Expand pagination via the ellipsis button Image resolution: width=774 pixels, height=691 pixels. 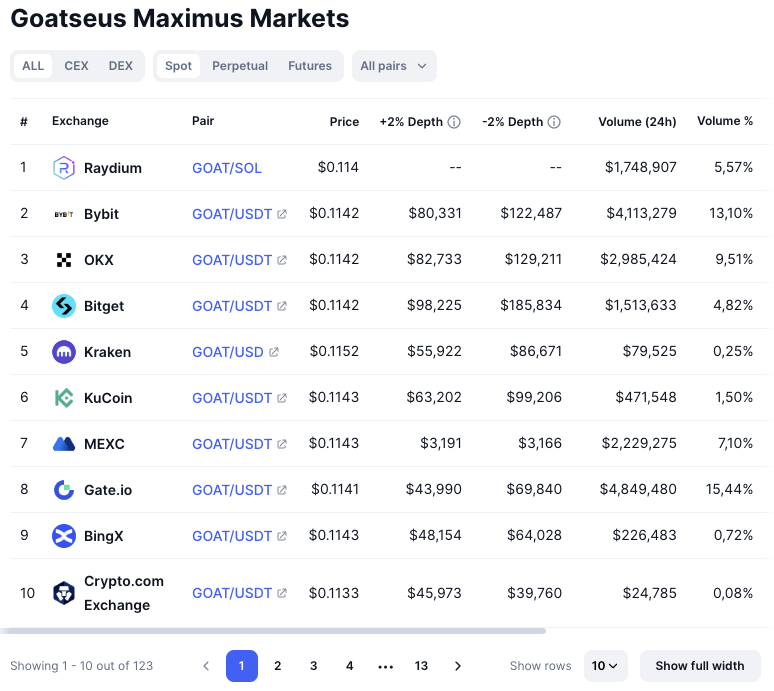pyautogui.click(x=385, y=666)
